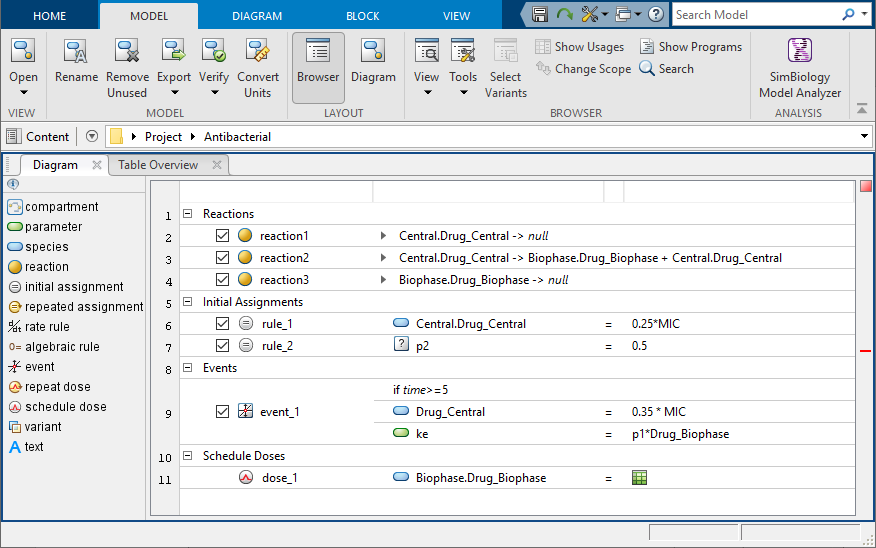Toggle the rule_1 checkbox
The height and width of the screenshot is (548, 876).
(222, 323)
